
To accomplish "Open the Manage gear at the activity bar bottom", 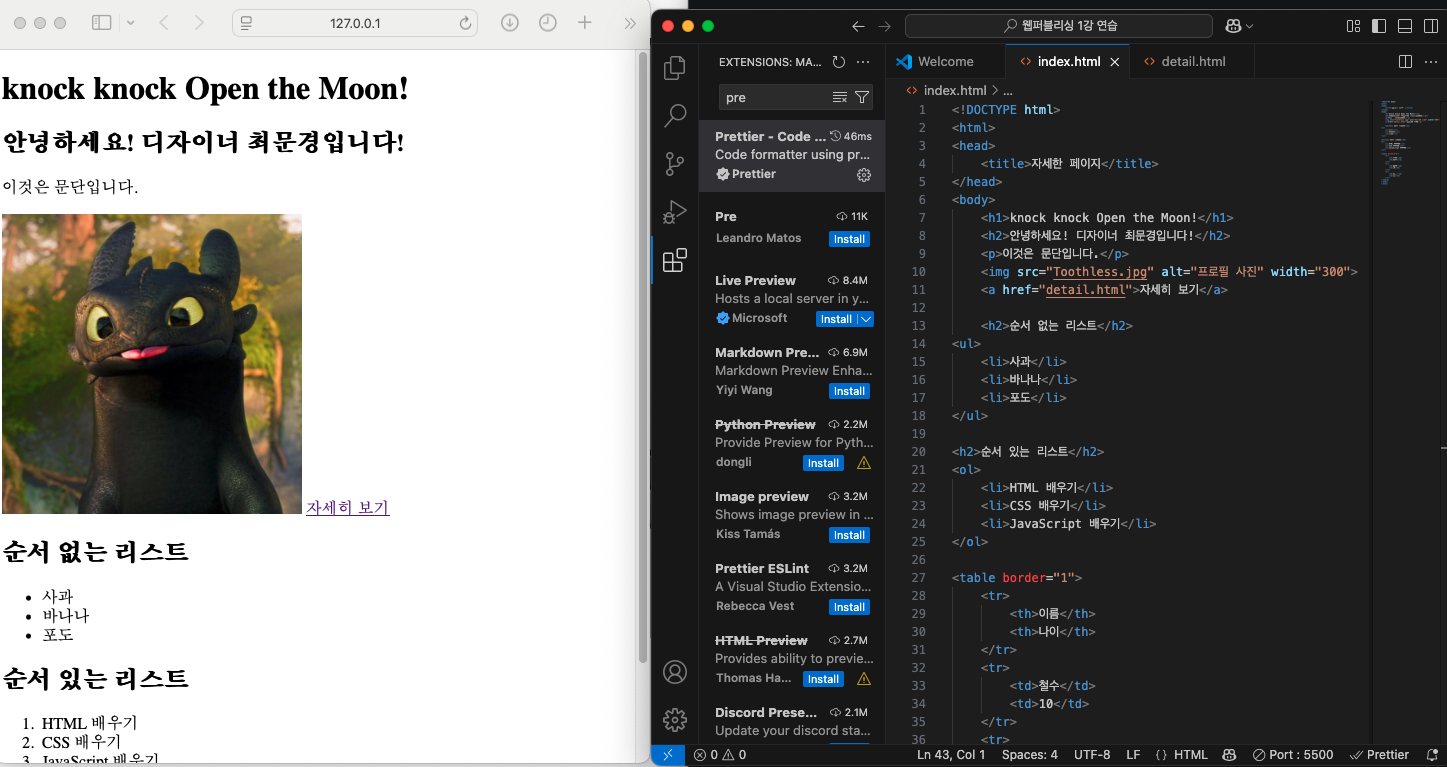I will click(x=675, y=719).
